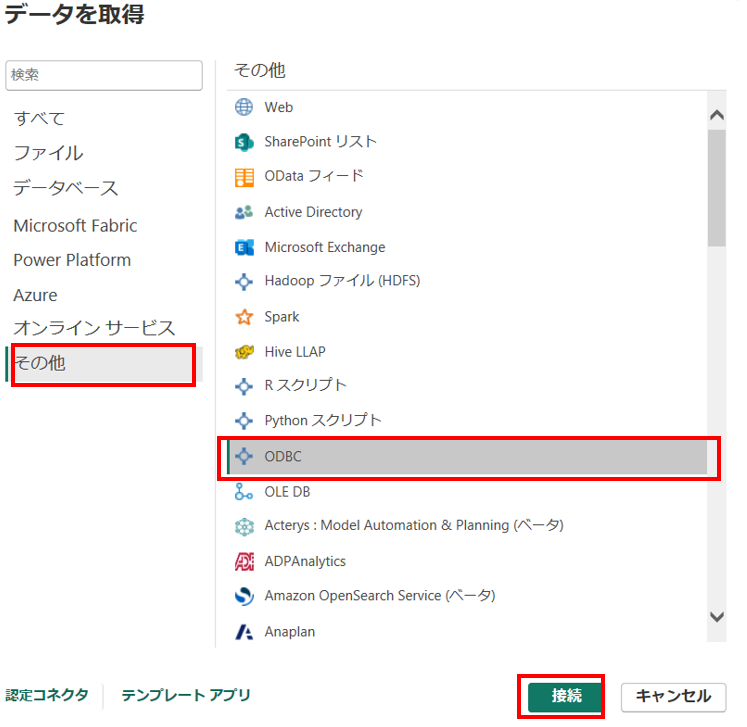
Task: Click the 接続 button
Action: [x=565, y=696]
